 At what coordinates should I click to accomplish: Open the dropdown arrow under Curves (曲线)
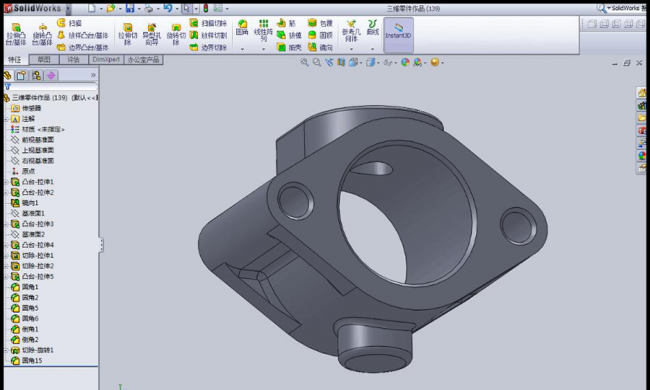tap(373, 49)
